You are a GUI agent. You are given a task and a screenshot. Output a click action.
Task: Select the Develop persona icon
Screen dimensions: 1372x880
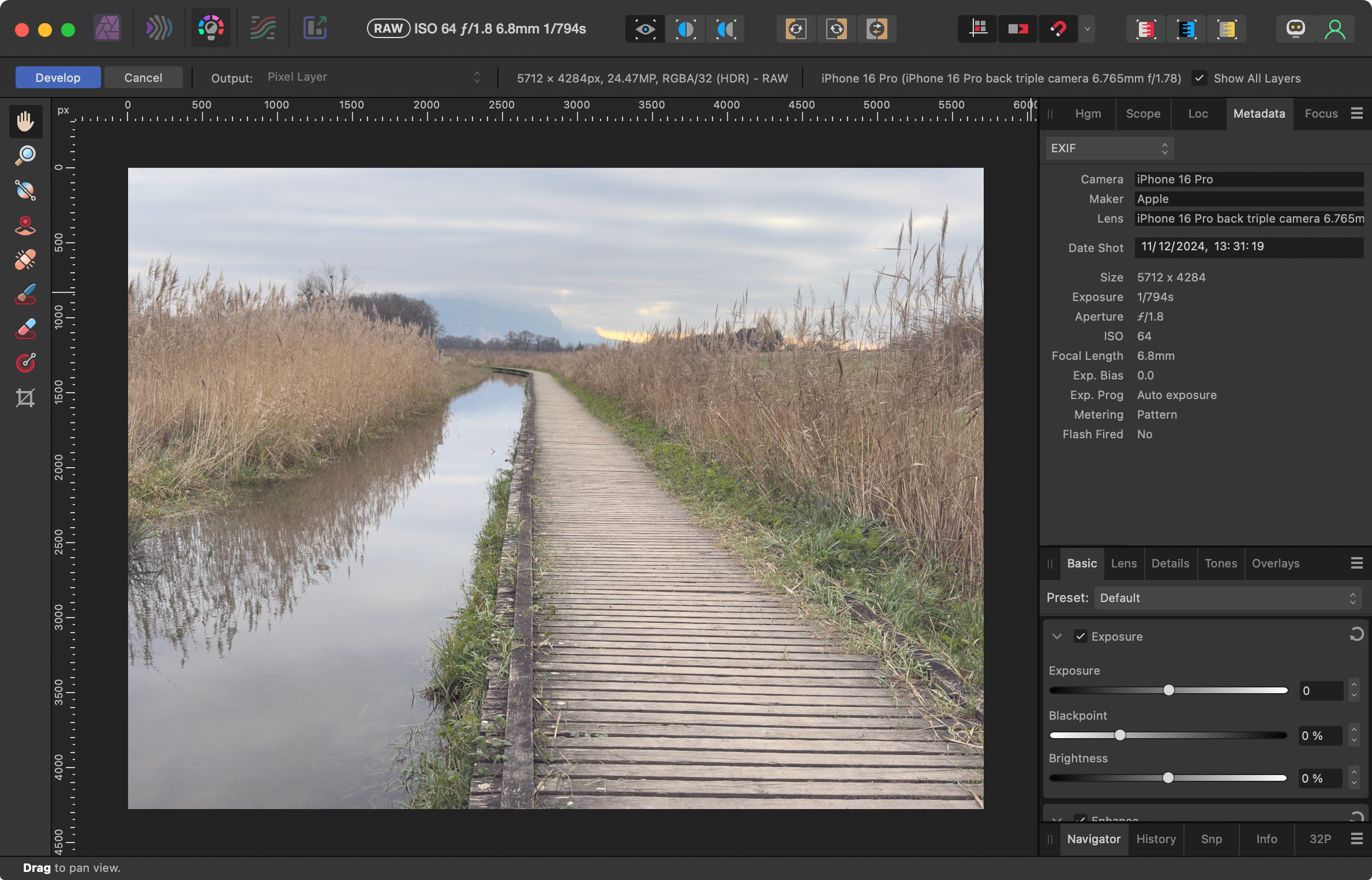211,28
